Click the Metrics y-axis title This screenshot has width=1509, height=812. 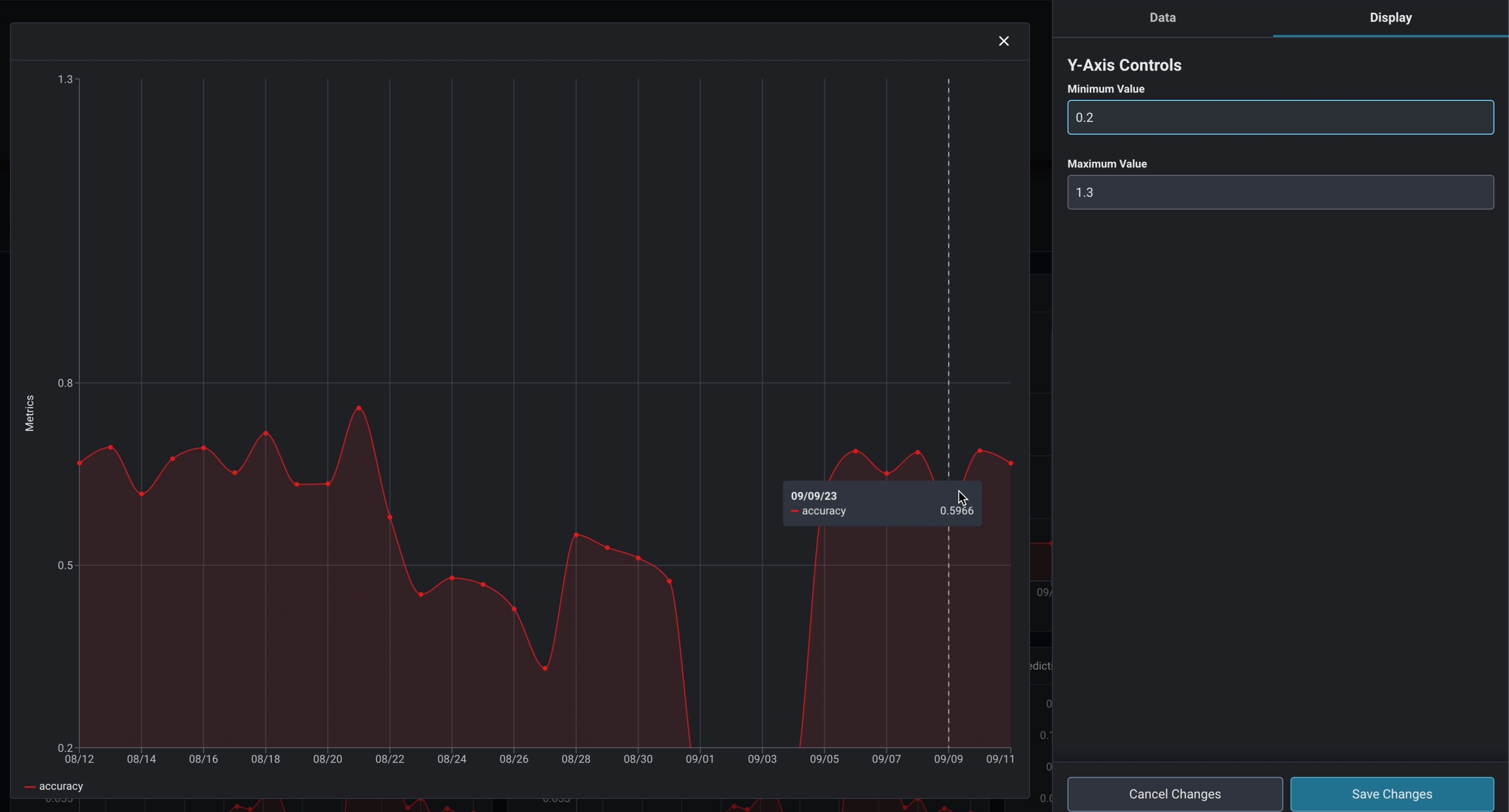pos(29,413)
